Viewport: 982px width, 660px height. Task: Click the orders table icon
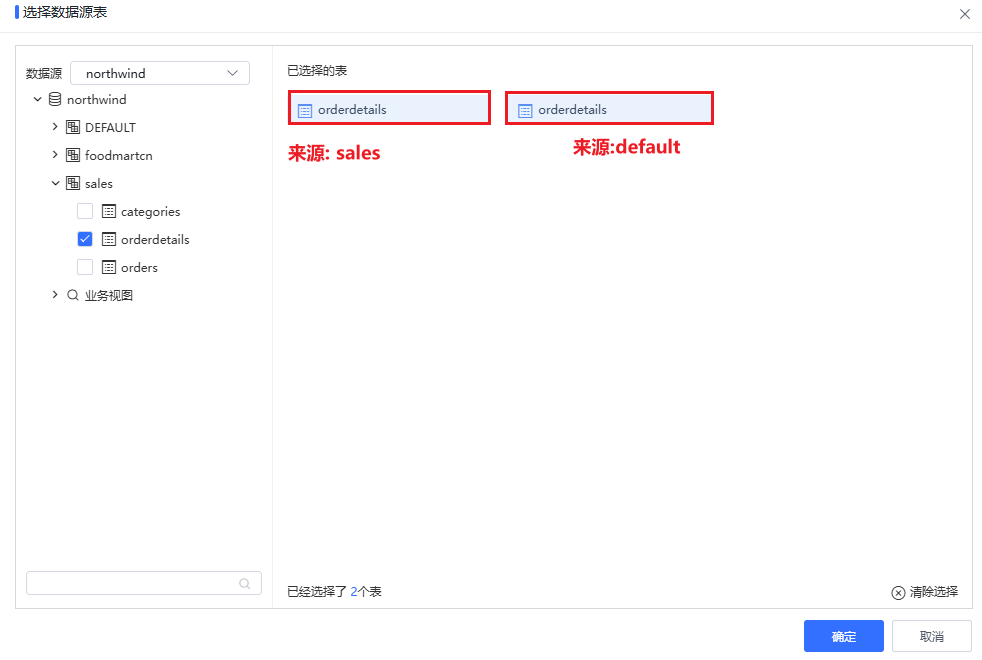tap(109, 267)
